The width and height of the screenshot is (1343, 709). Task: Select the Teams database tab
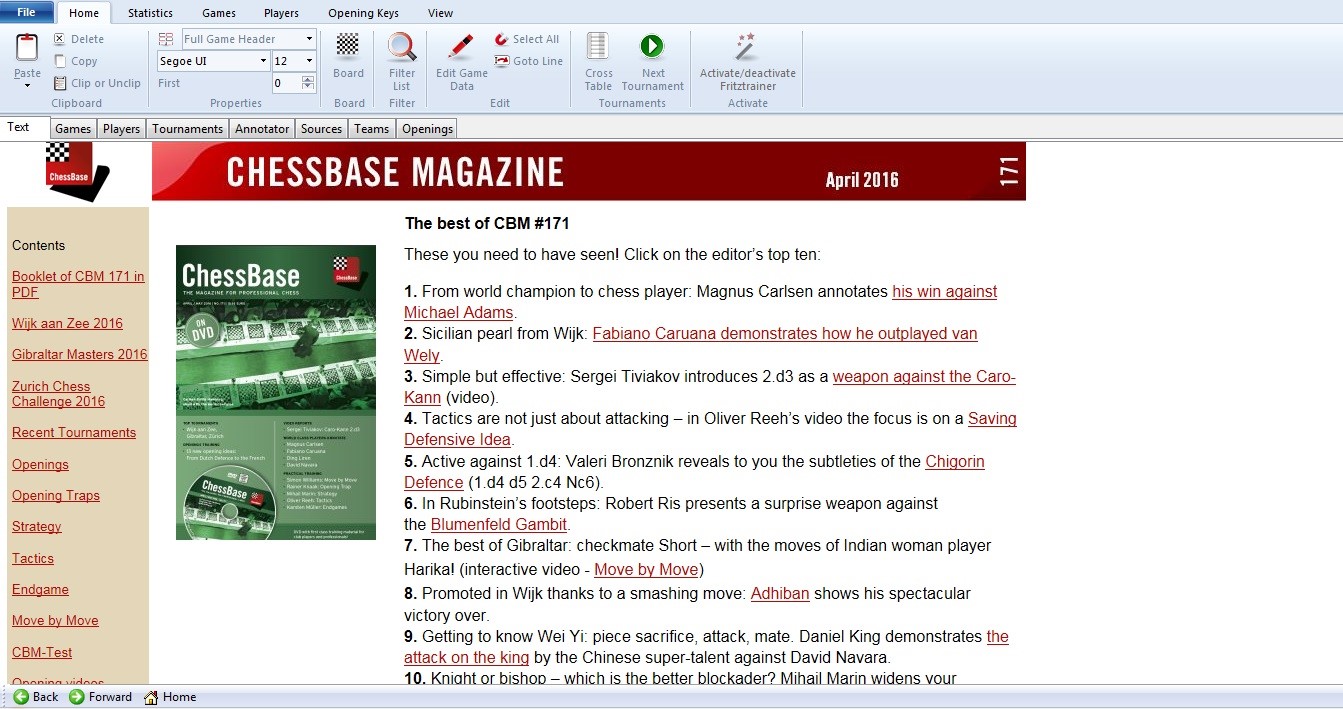pyautogui.click(x=372, y=129)
